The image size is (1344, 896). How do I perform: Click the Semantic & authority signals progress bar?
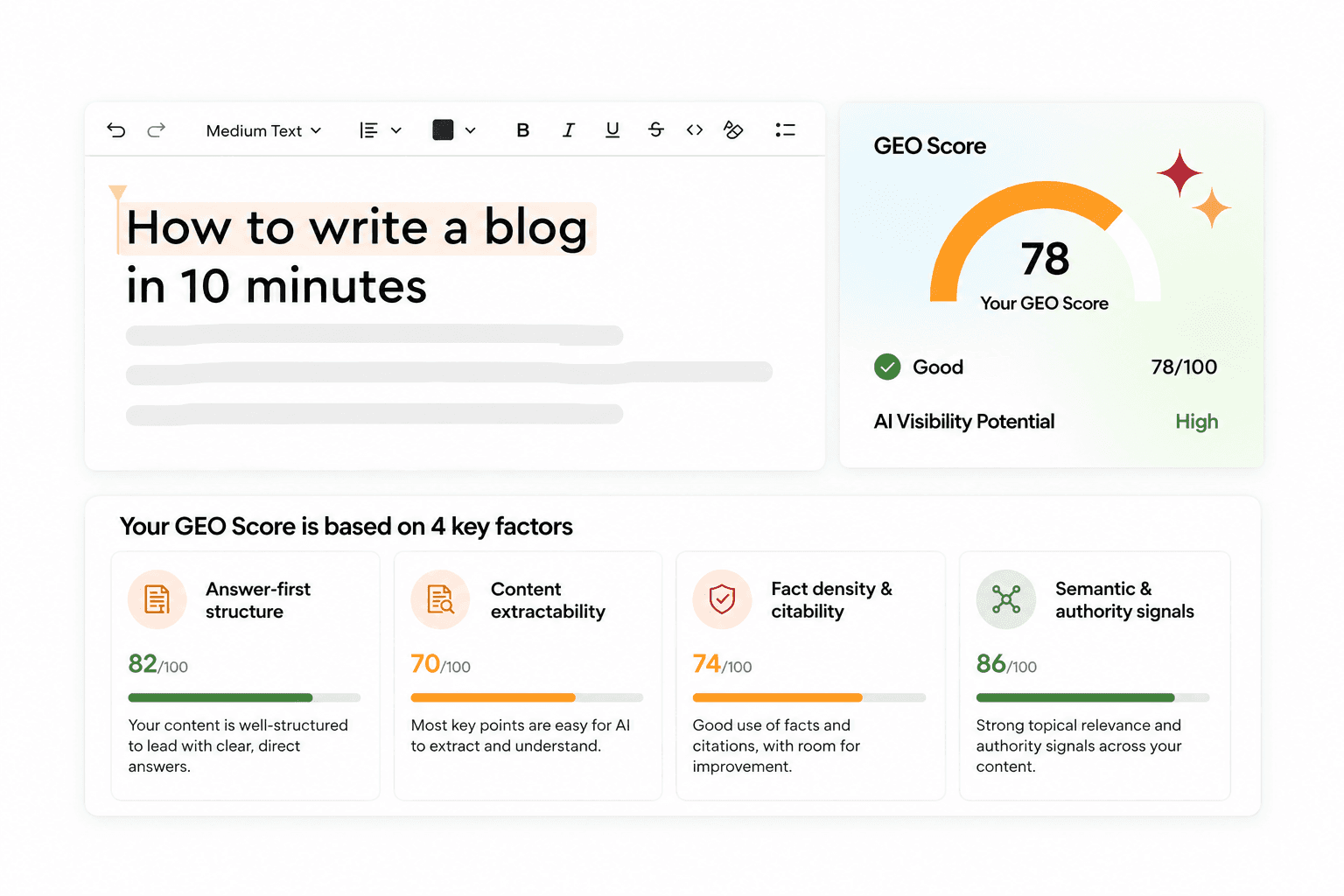coord(1093,697)
